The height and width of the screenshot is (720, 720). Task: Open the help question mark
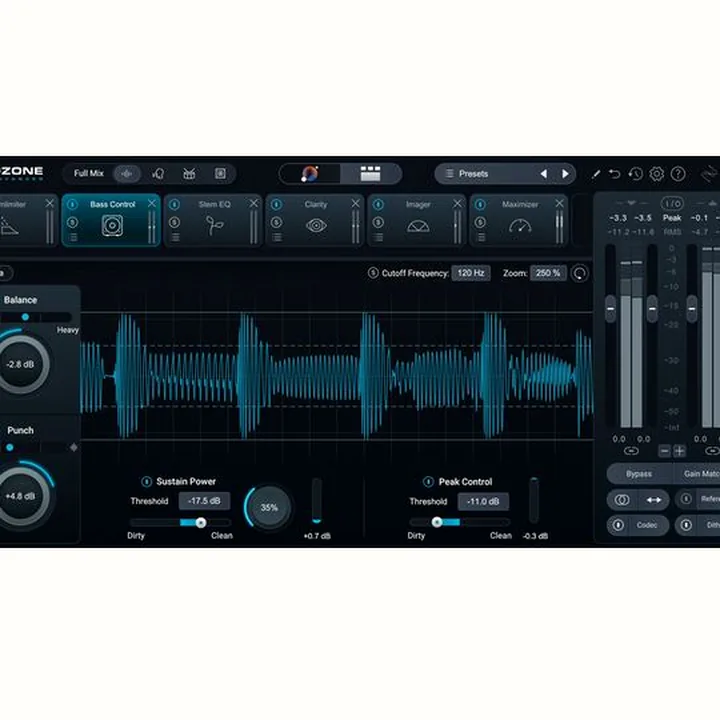pos(678,174)
